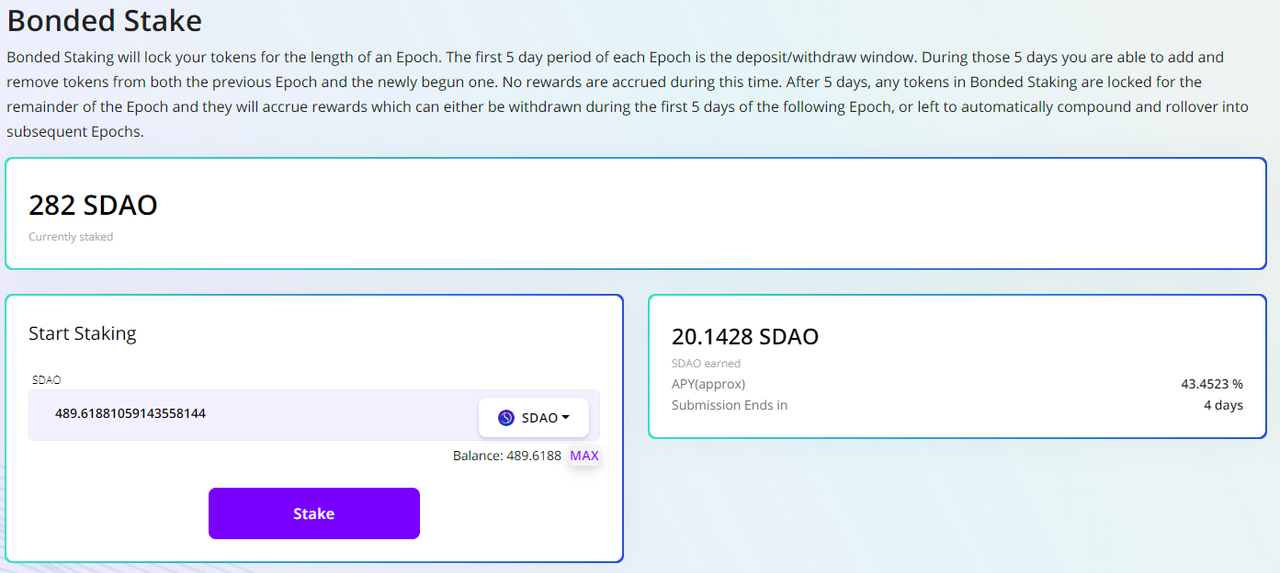
Task: Click the Bonded Staking description paragraph
Action: click(630, 94)
